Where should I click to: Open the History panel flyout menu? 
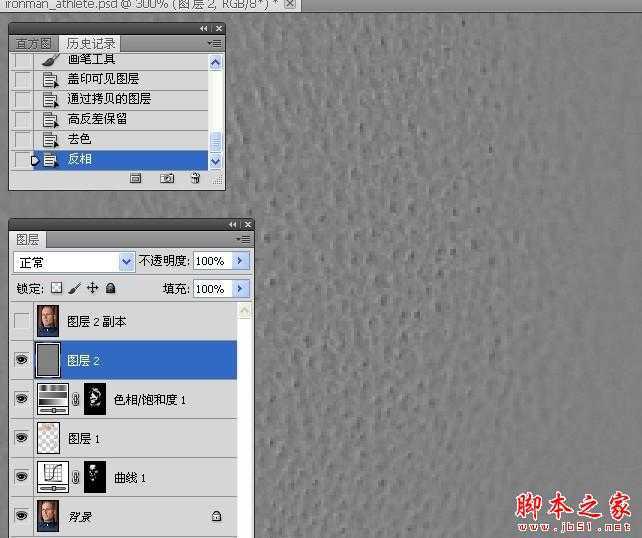pos(215,43)
